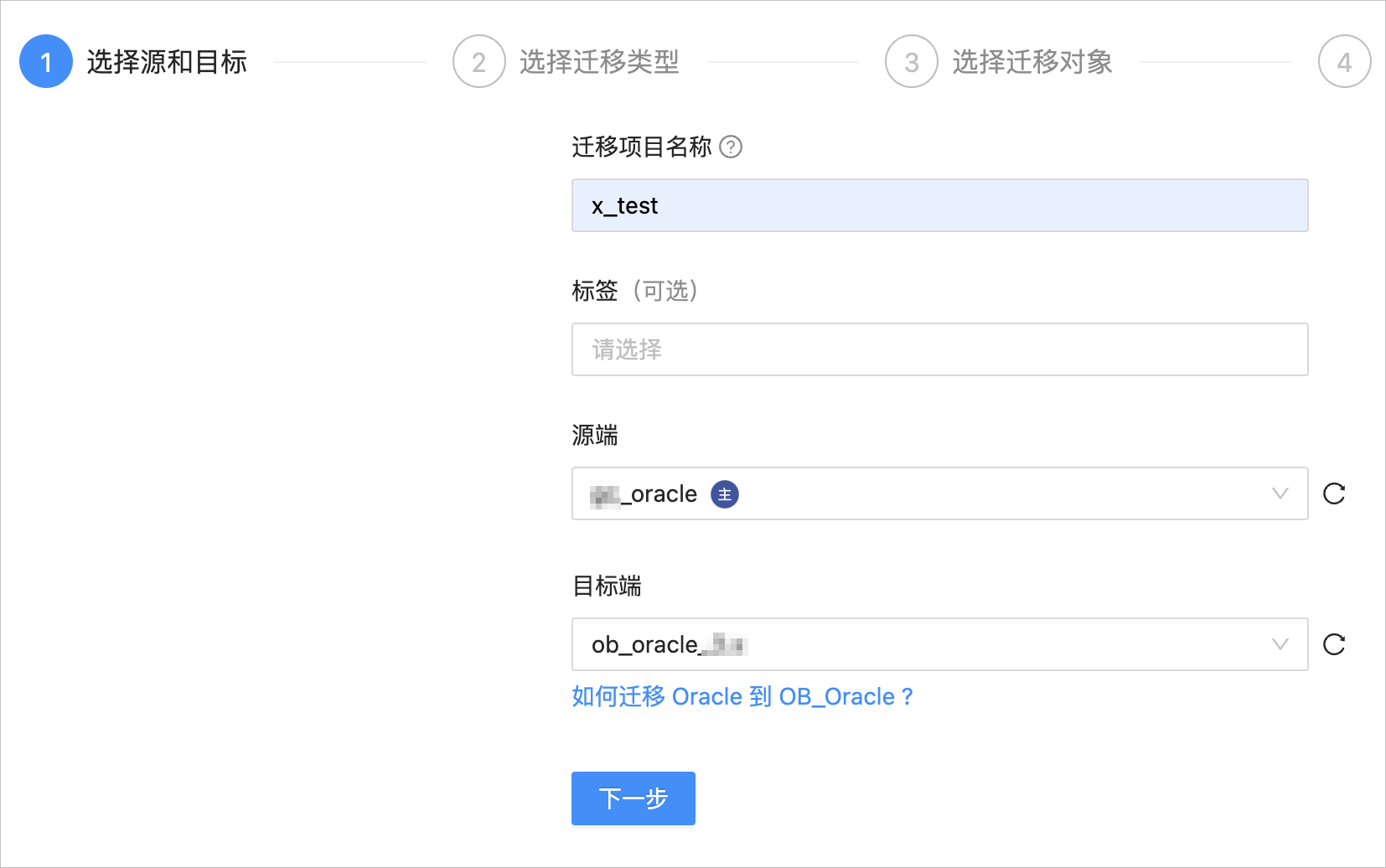Click step 2 number circle
The image size is (1386, 868).
pyautogui.click(x=479, y=61)
